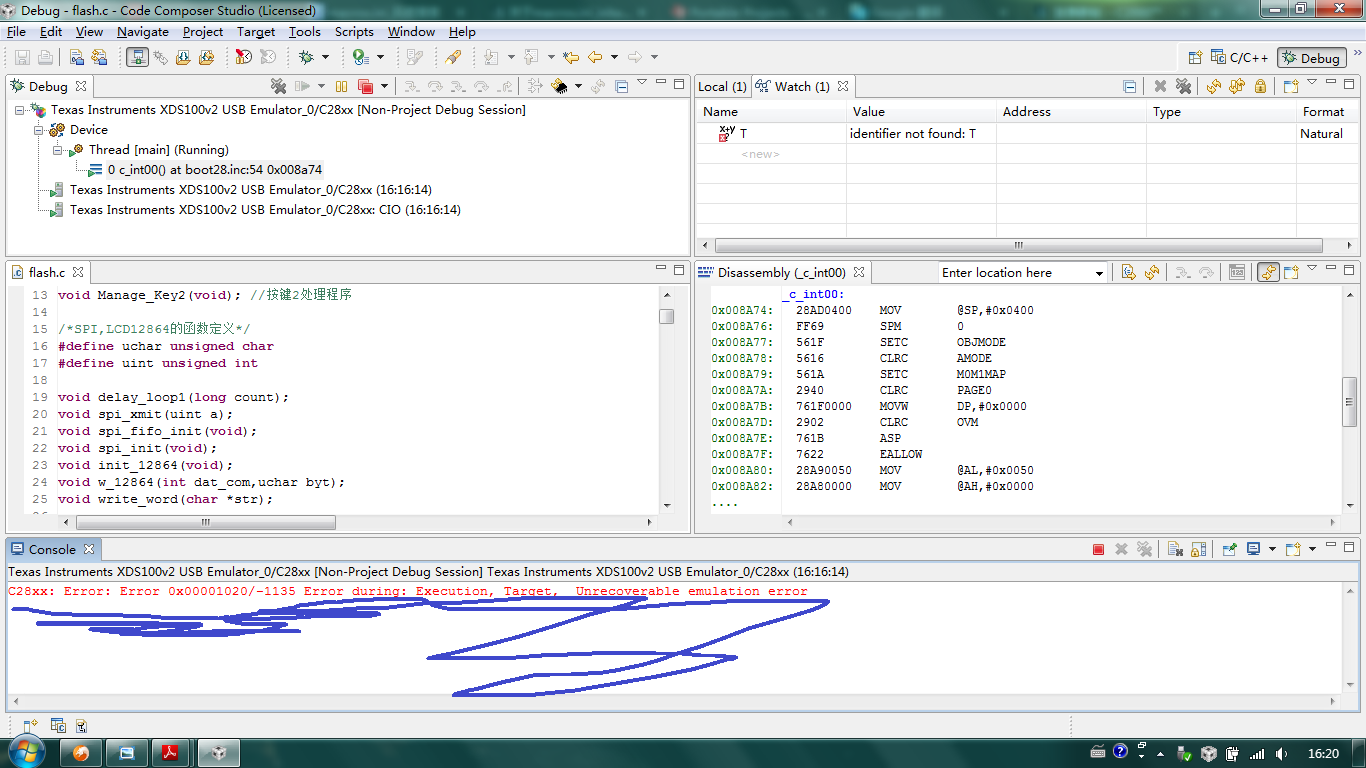This screenshot has height=768, width=1366.
Task: Toggle the Link with Active Debug Context button in Disassembly
Action: click(x=1268, y=272)
